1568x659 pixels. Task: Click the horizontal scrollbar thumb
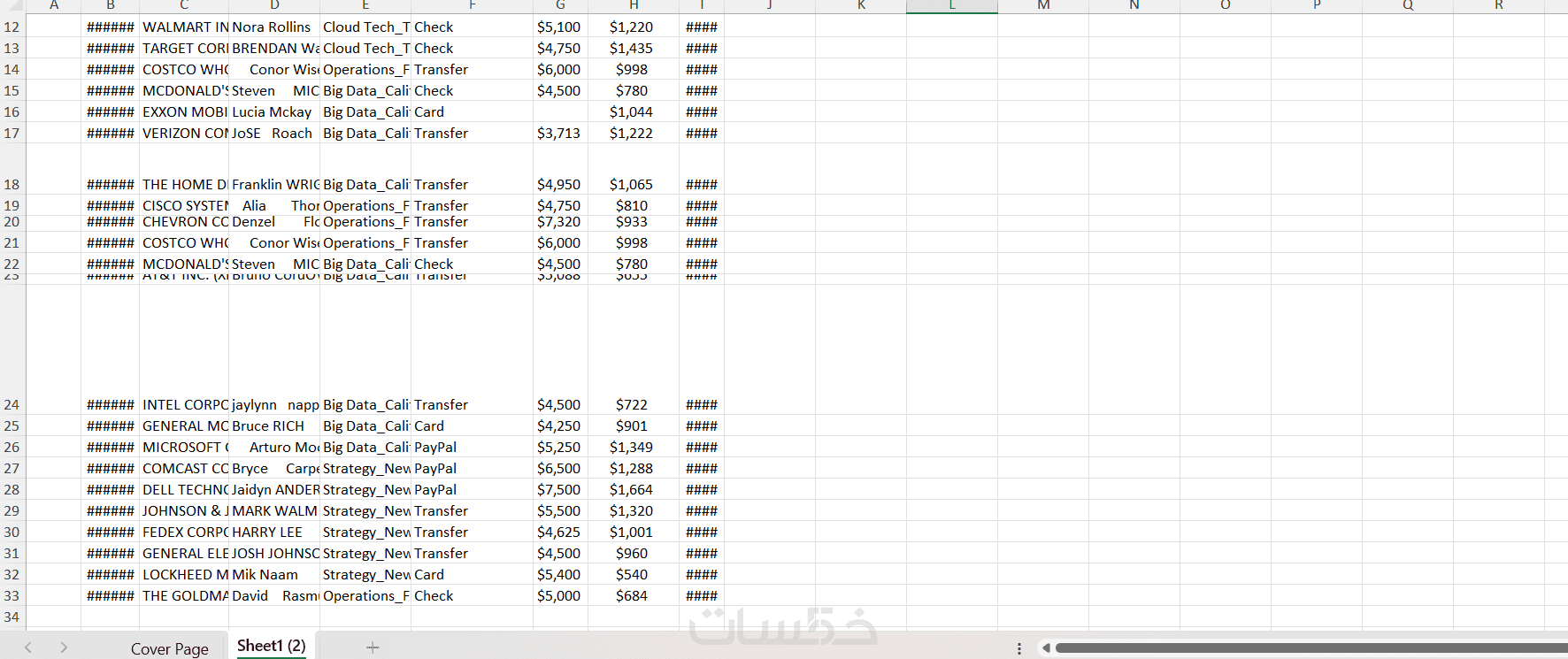(1311, 648)
